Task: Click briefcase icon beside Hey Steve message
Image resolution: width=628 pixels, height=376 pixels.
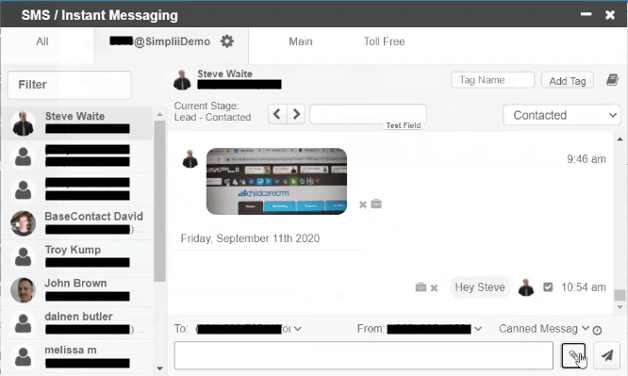Action: tap(421, 287)
